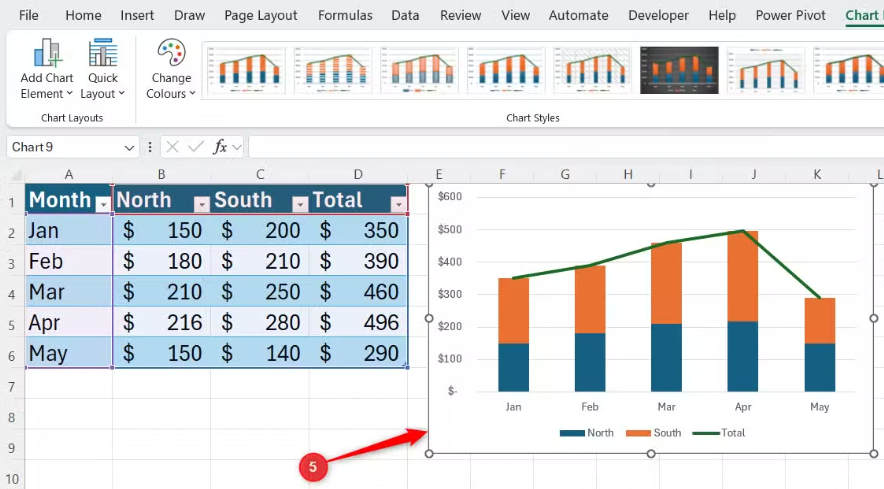This screenshot has width=884, height=489.
Task: Select cell with South value 140
Action: (x=260, y=354)
